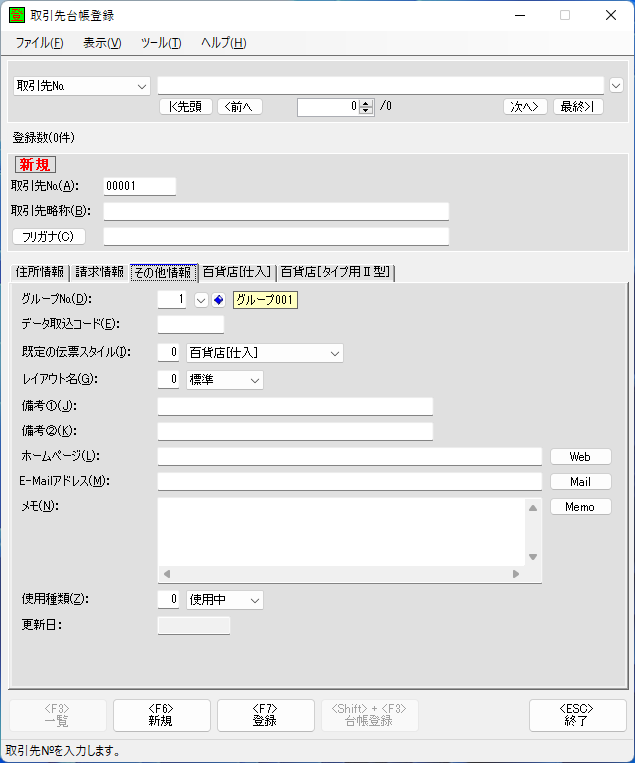The image size is (635, 763).
Task: Click the Memo button
Action: click(x=581, y=507)
